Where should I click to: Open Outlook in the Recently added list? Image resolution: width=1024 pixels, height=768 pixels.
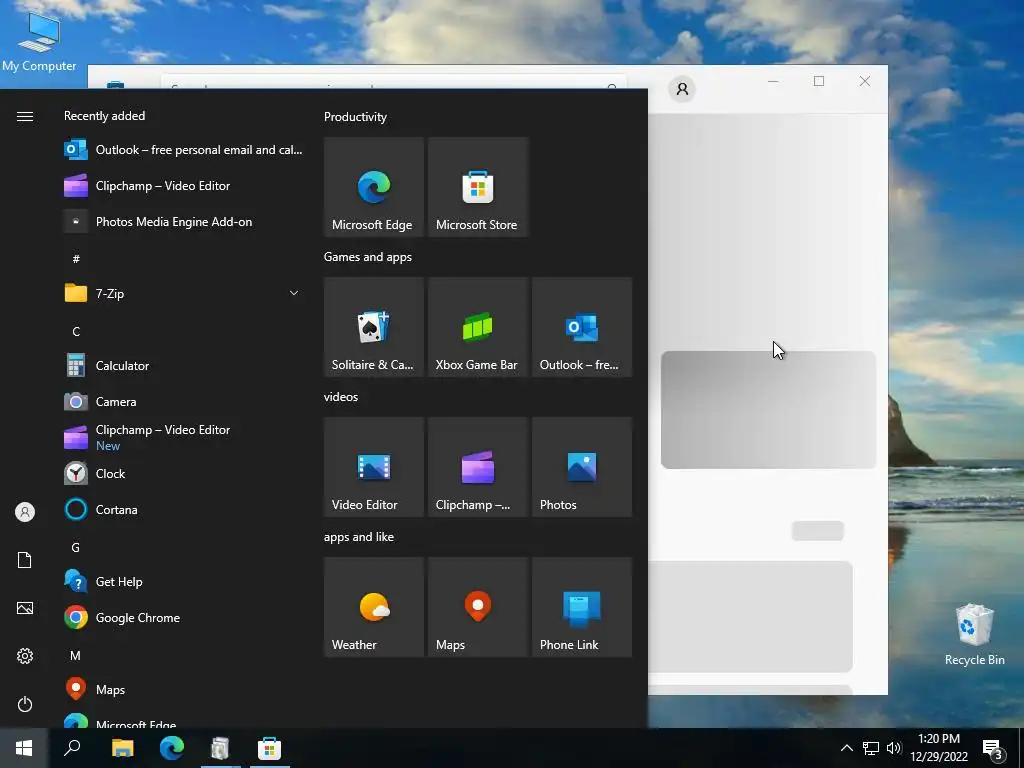point(183,150)
